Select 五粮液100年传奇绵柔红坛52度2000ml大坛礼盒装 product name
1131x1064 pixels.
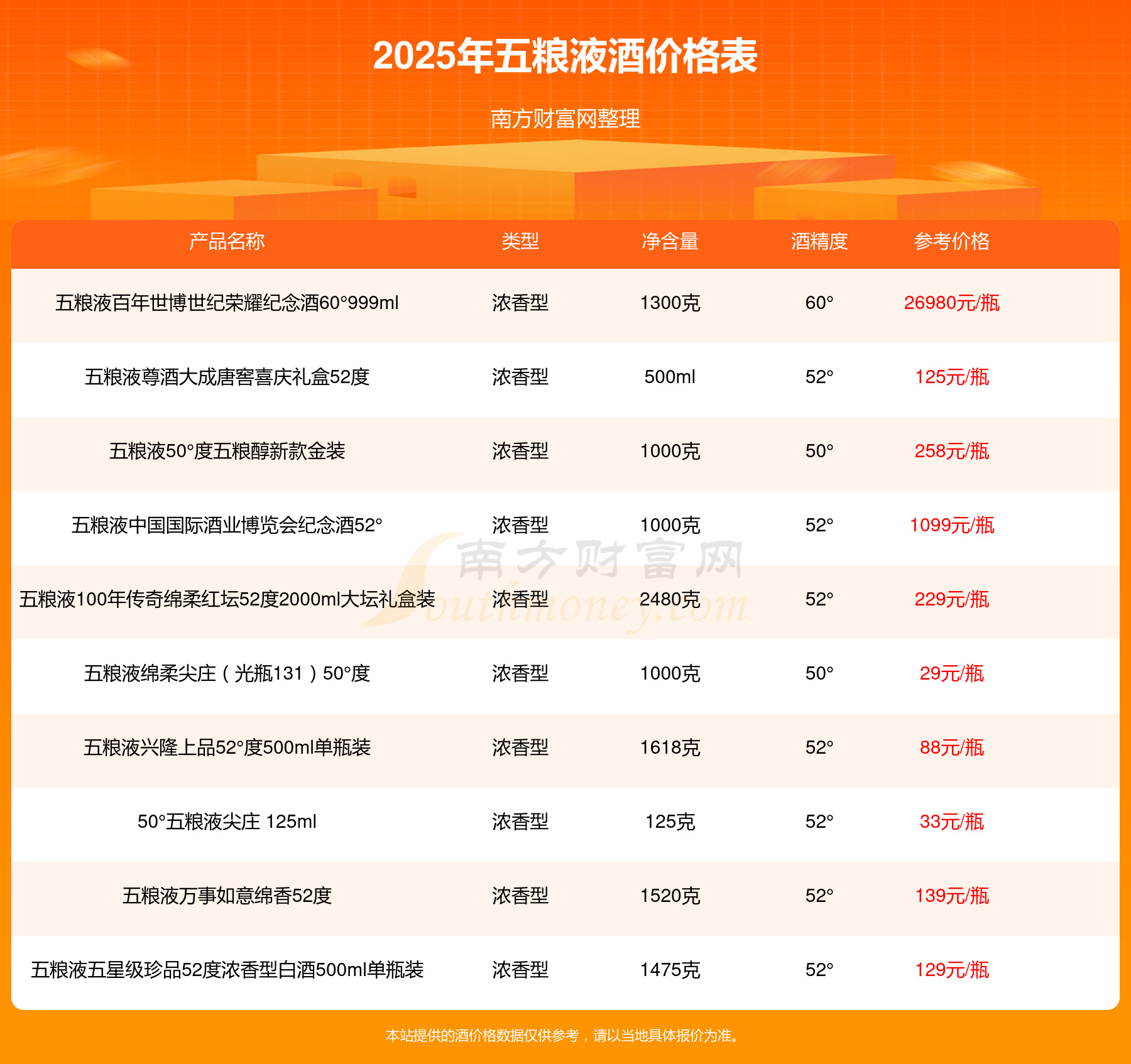227,599
